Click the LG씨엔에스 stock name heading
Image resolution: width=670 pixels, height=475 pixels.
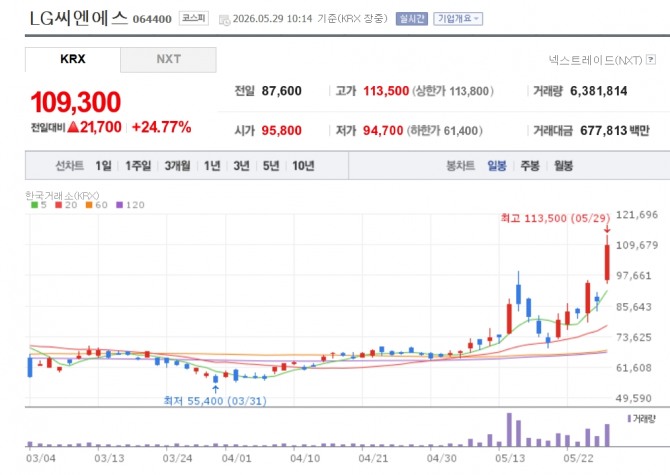(x=79, y=18)
